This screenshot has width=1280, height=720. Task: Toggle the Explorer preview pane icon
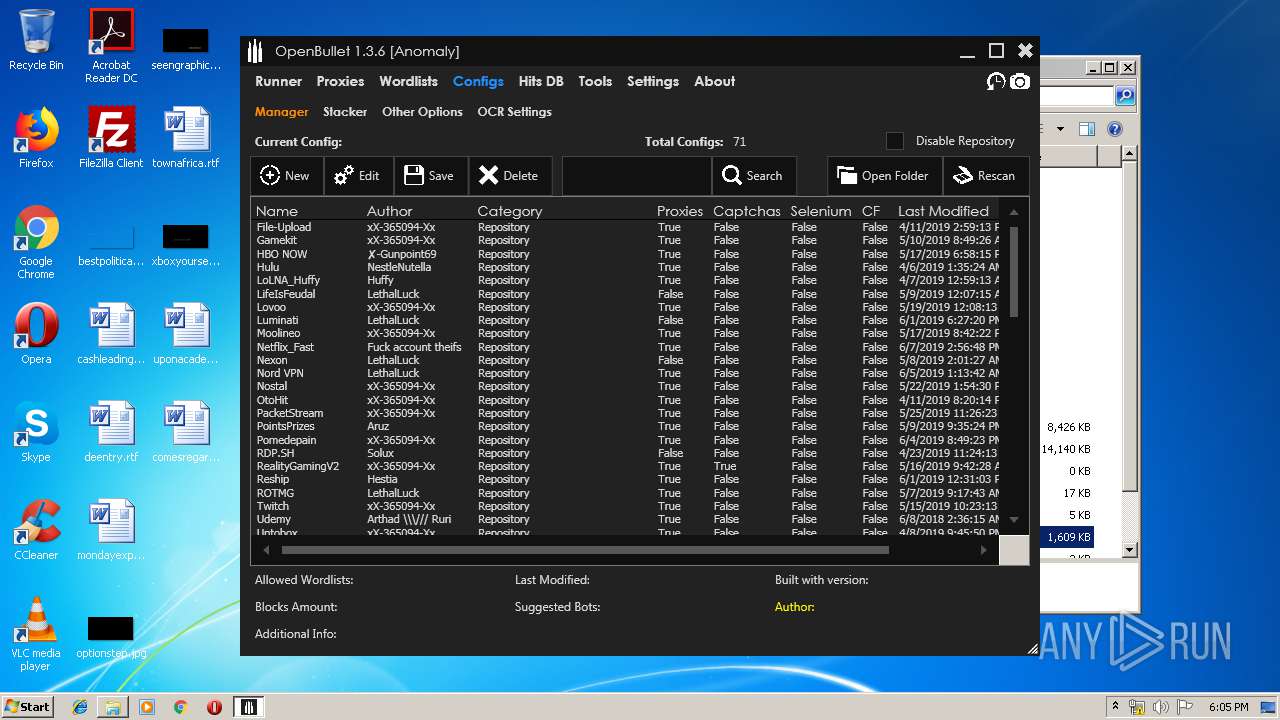[x=1087, y=129]
